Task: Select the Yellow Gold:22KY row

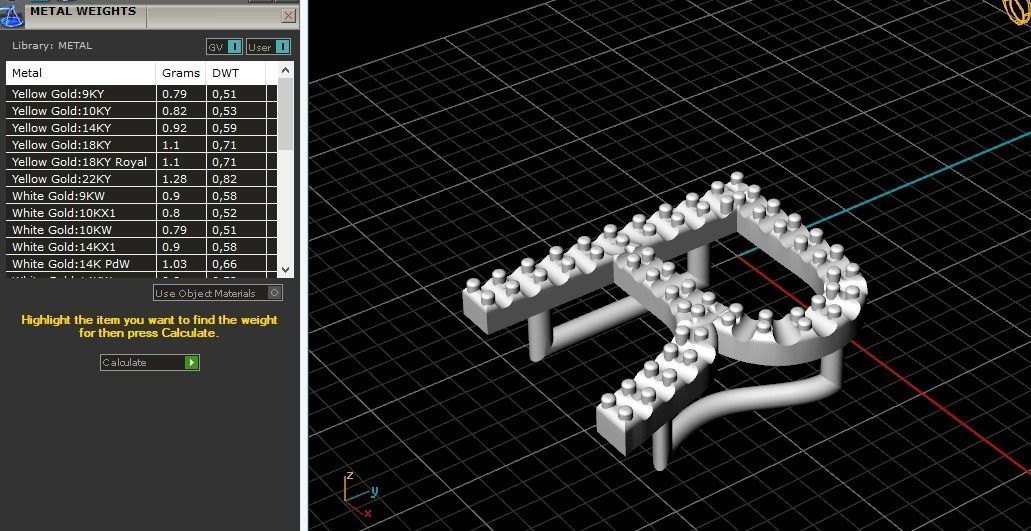Action: tap(141, 179)
